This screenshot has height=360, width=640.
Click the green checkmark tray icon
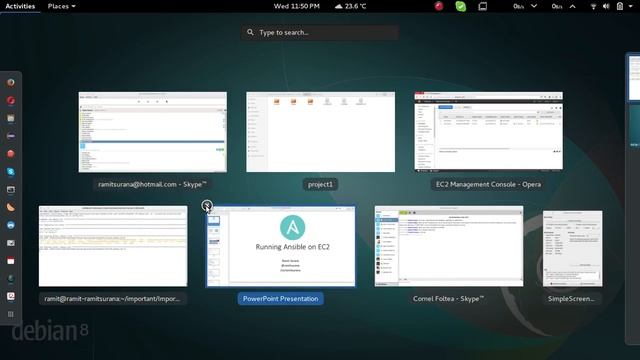[461, 6]
